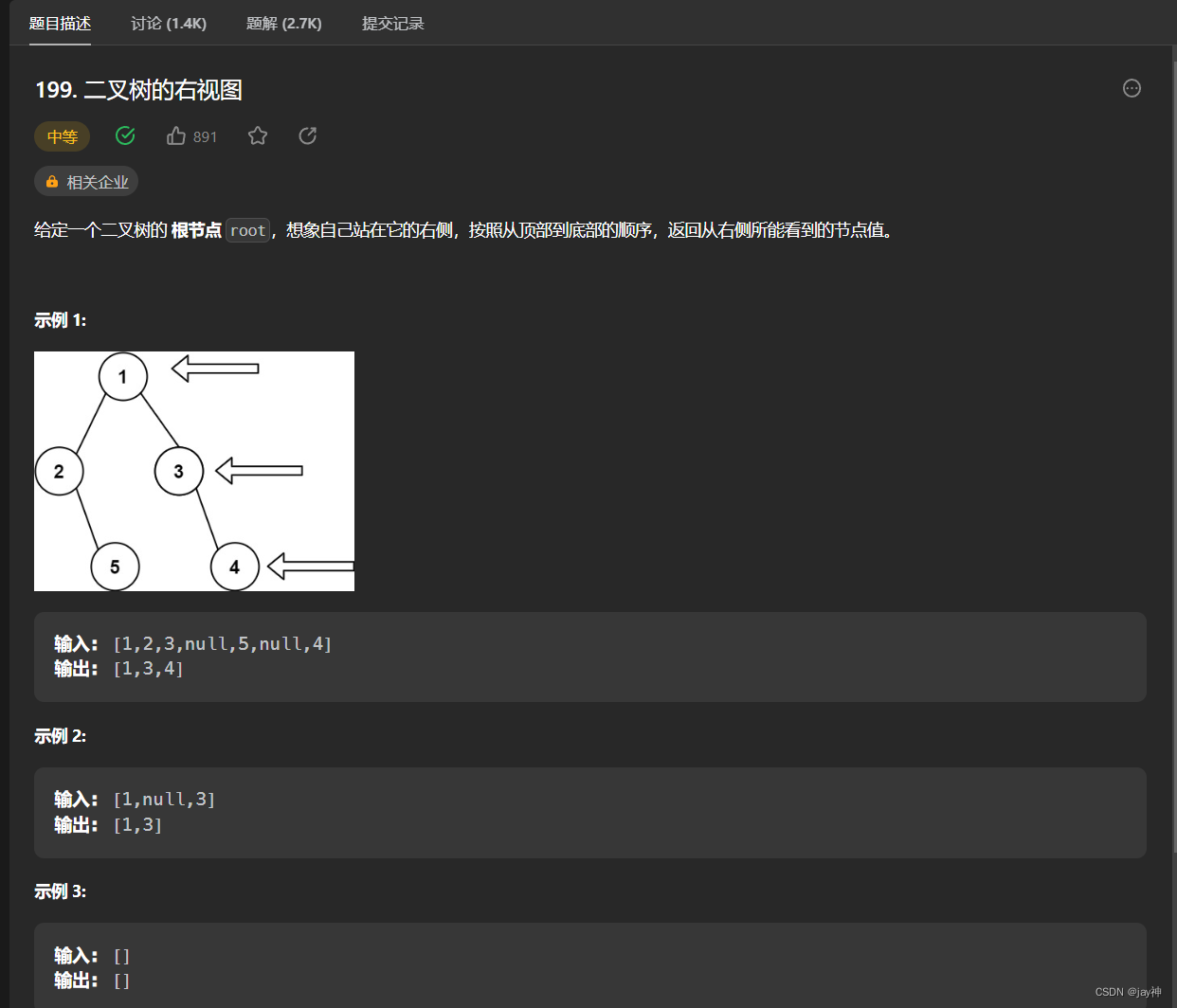Click the orange lock icon on 相关企业

(x=53, y=181)
